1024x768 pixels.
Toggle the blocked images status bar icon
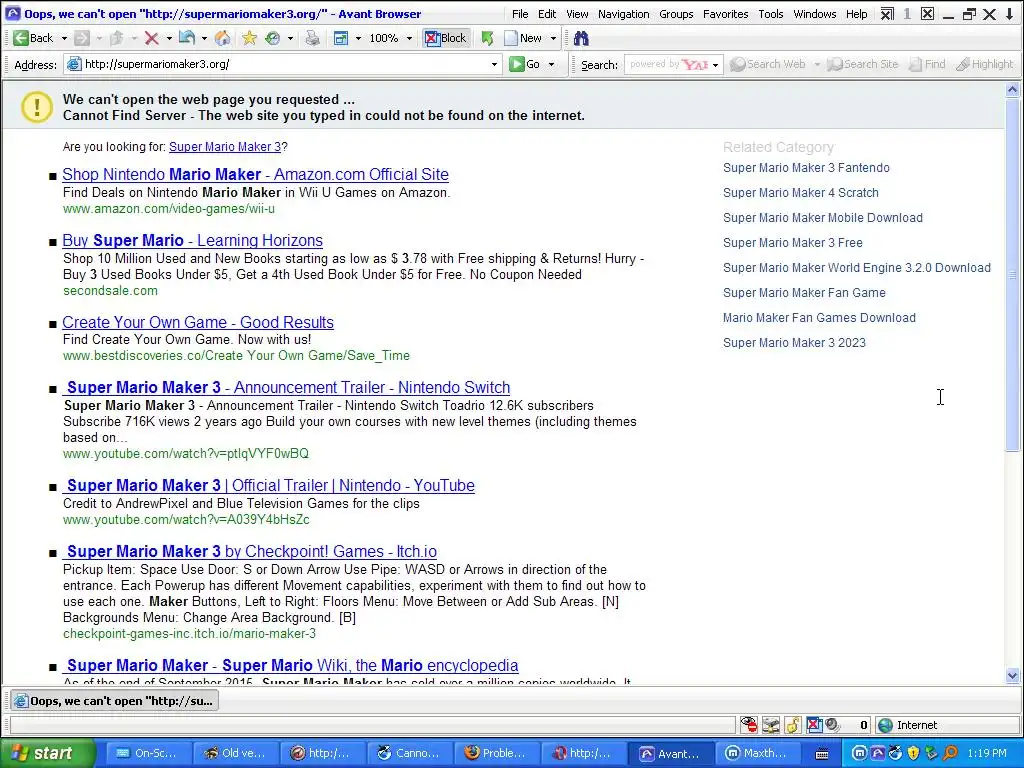[749, 725]
